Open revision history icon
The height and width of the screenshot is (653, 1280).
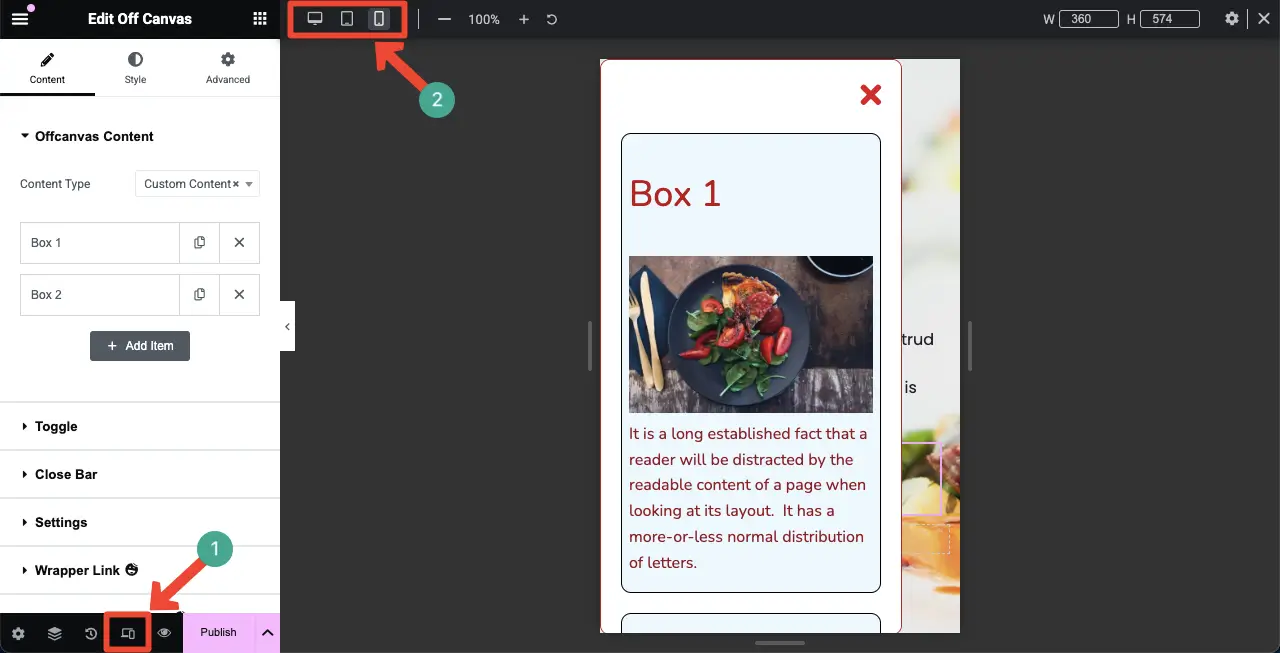click(91, 633)
